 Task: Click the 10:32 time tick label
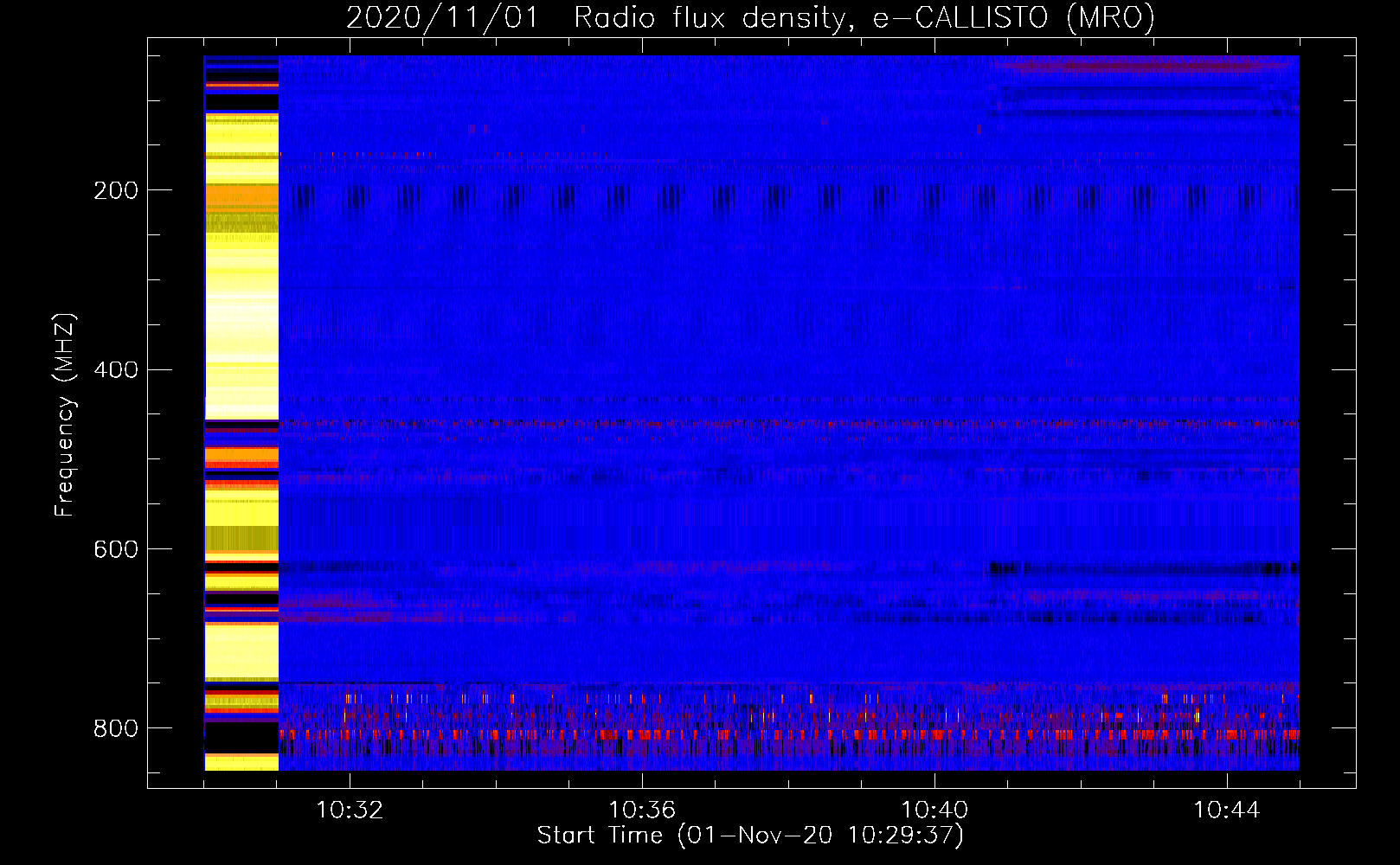350,811
